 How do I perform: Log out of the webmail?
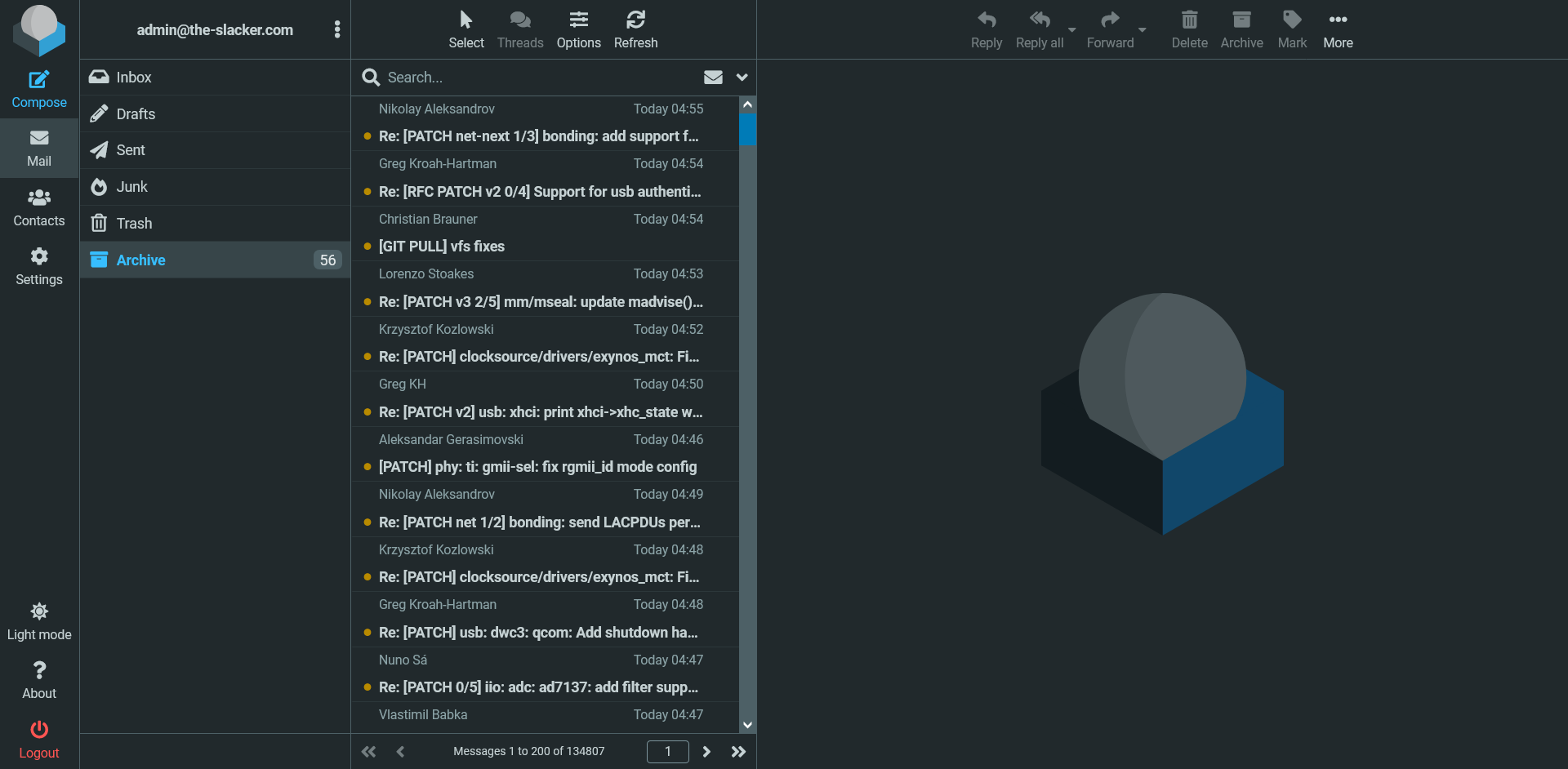pyautogui.click(x=38, y=739)
